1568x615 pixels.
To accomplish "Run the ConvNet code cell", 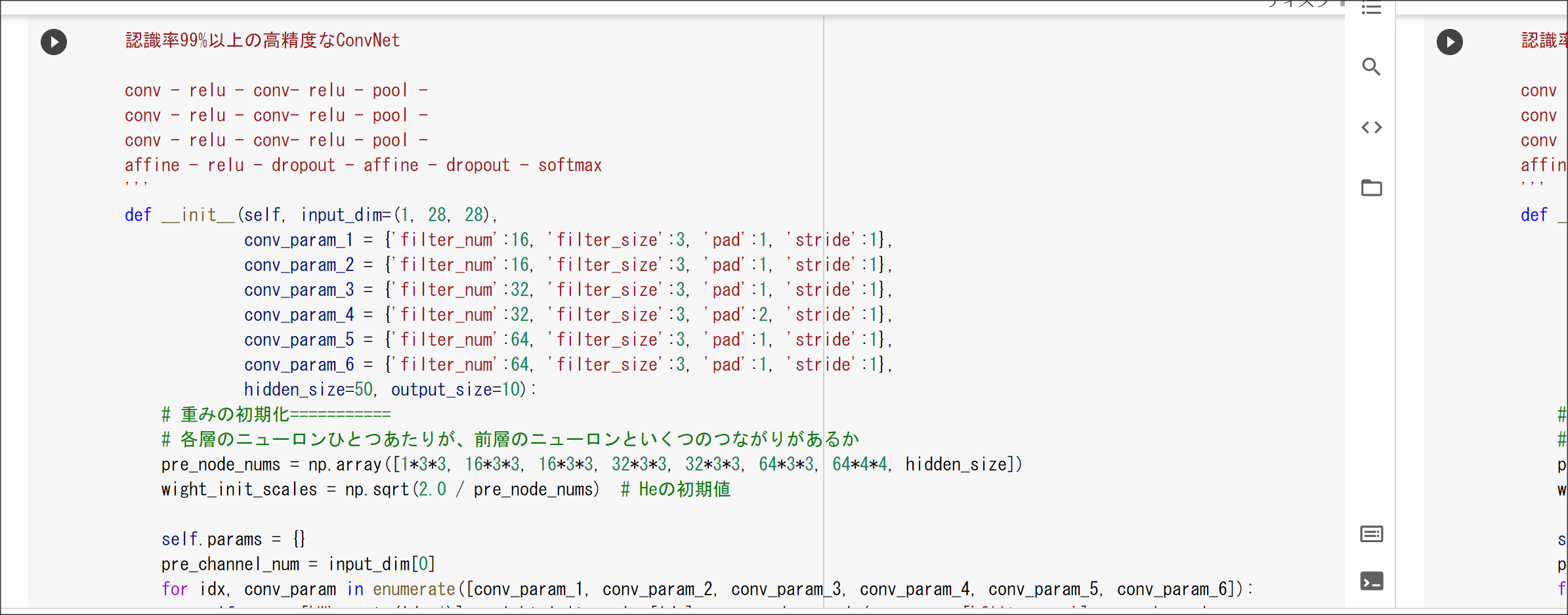I will [x=54, y=42].
